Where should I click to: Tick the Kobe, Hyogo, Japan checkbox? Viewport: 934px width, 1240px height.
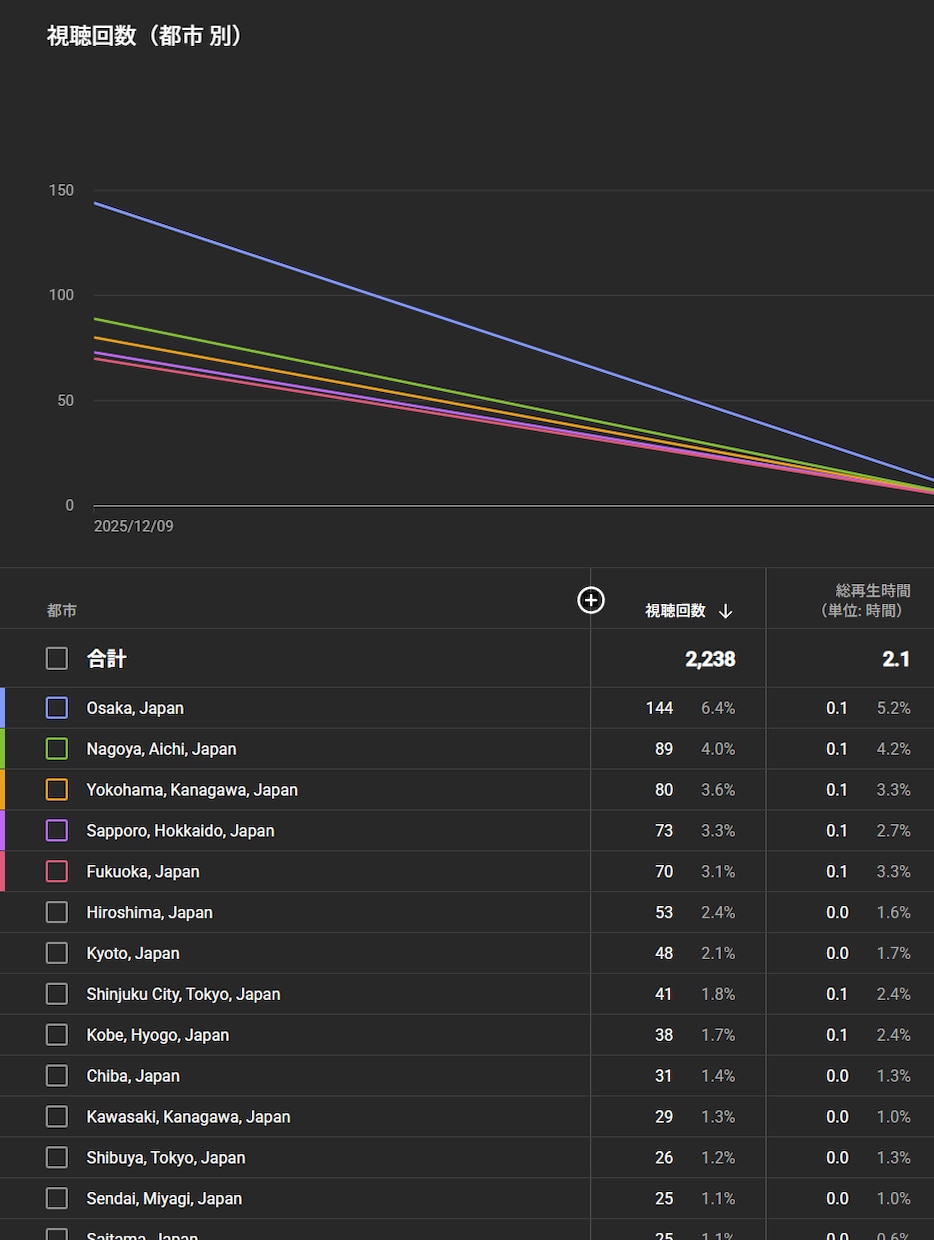point(57,1035)
